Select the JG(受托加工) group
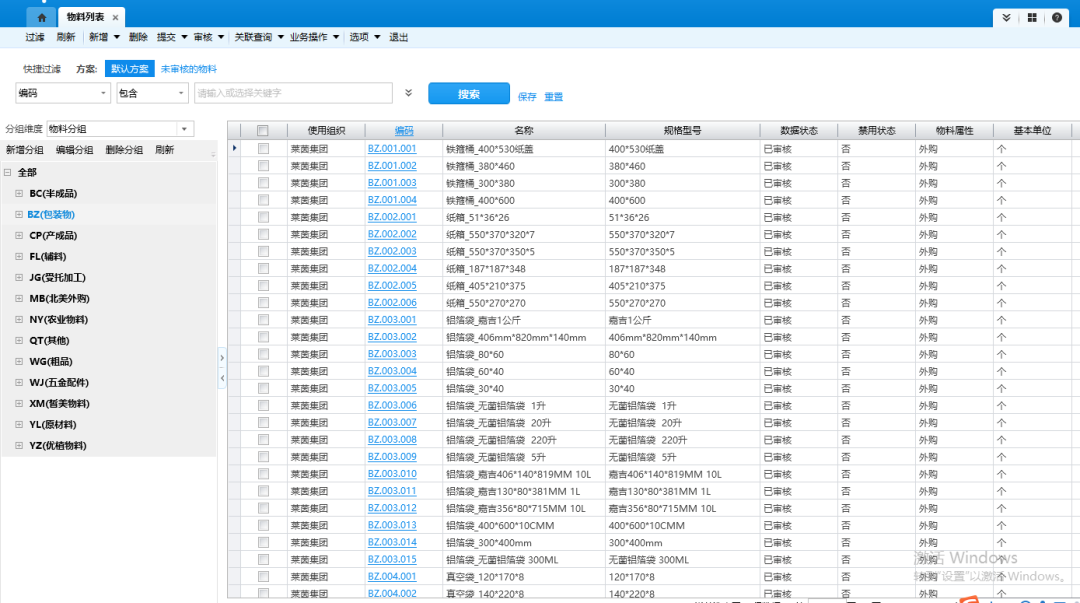The image size is (1080, 603). click(x=58, y=278)
